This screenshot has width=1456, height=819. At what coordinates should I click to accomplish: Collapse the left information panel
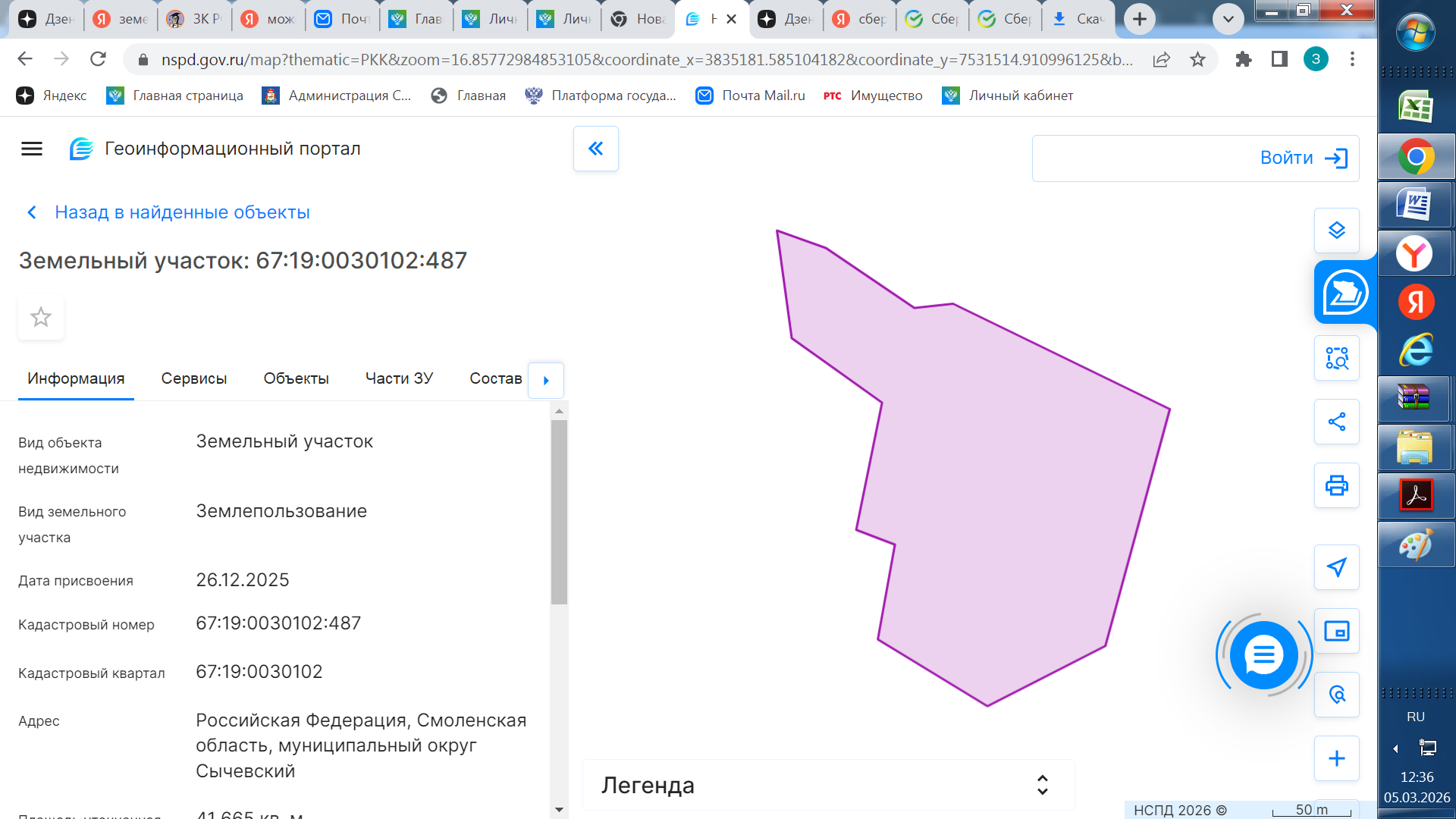point(596,149)
